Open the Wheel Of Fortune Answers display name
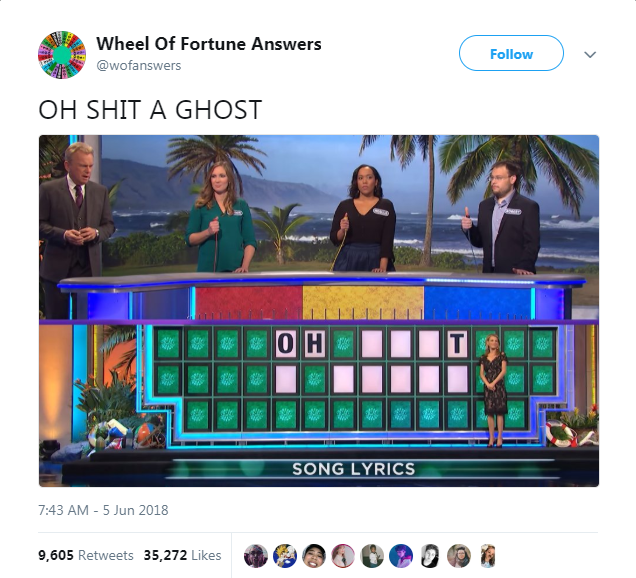 coord(208,44)
